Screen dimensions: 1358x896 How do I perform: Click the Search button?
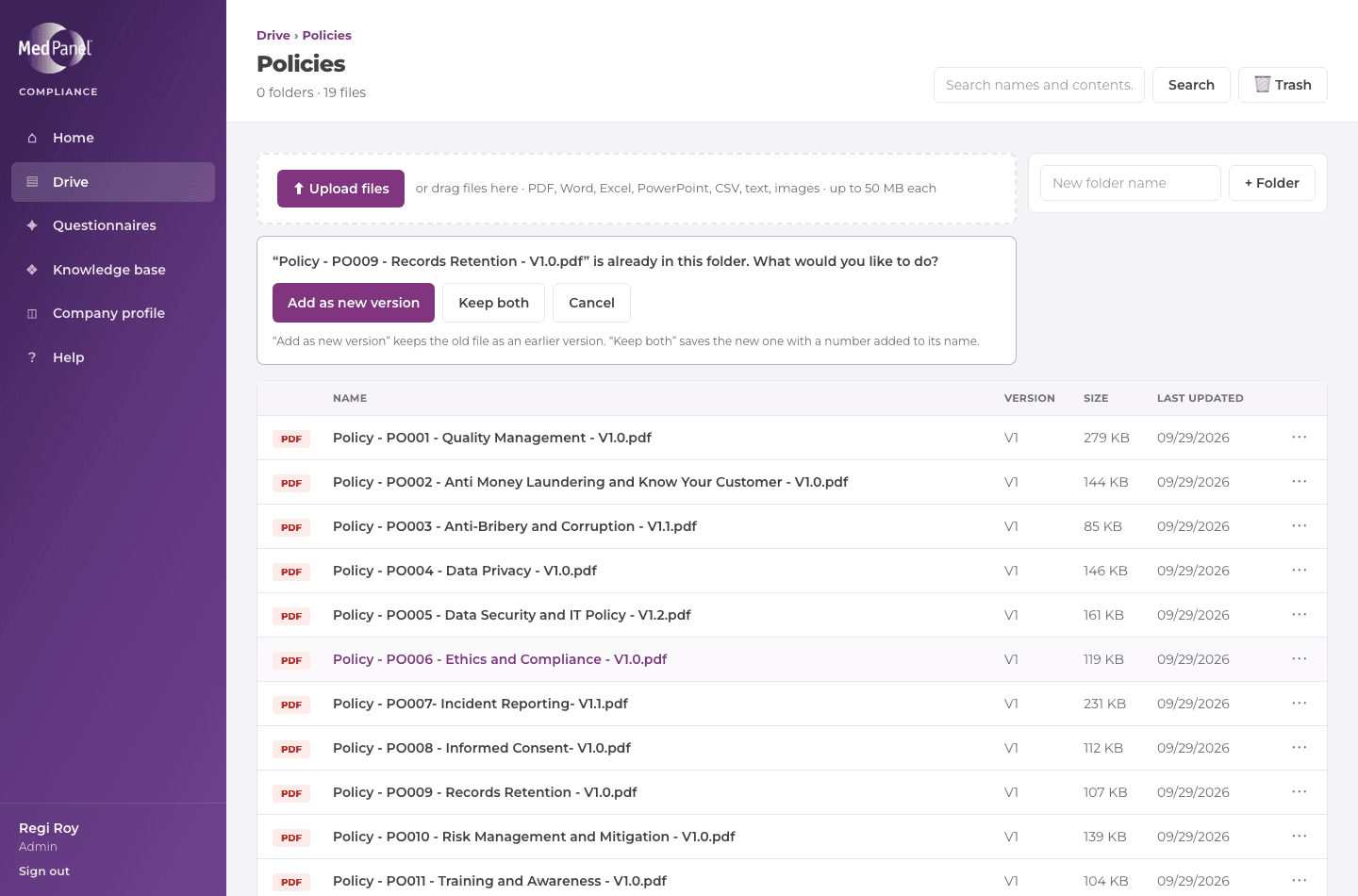pyautogui.click(x=1191, y=85)
